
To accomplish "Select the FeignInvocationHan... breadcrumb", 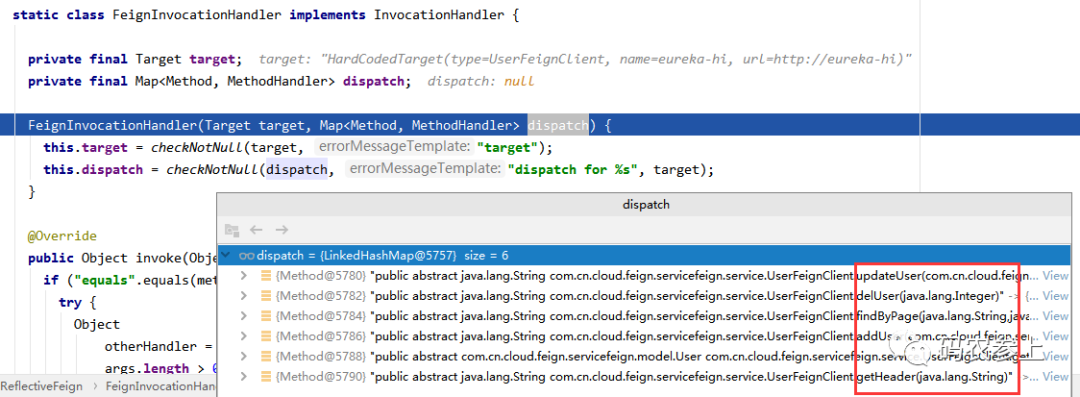I will (160, 387).
